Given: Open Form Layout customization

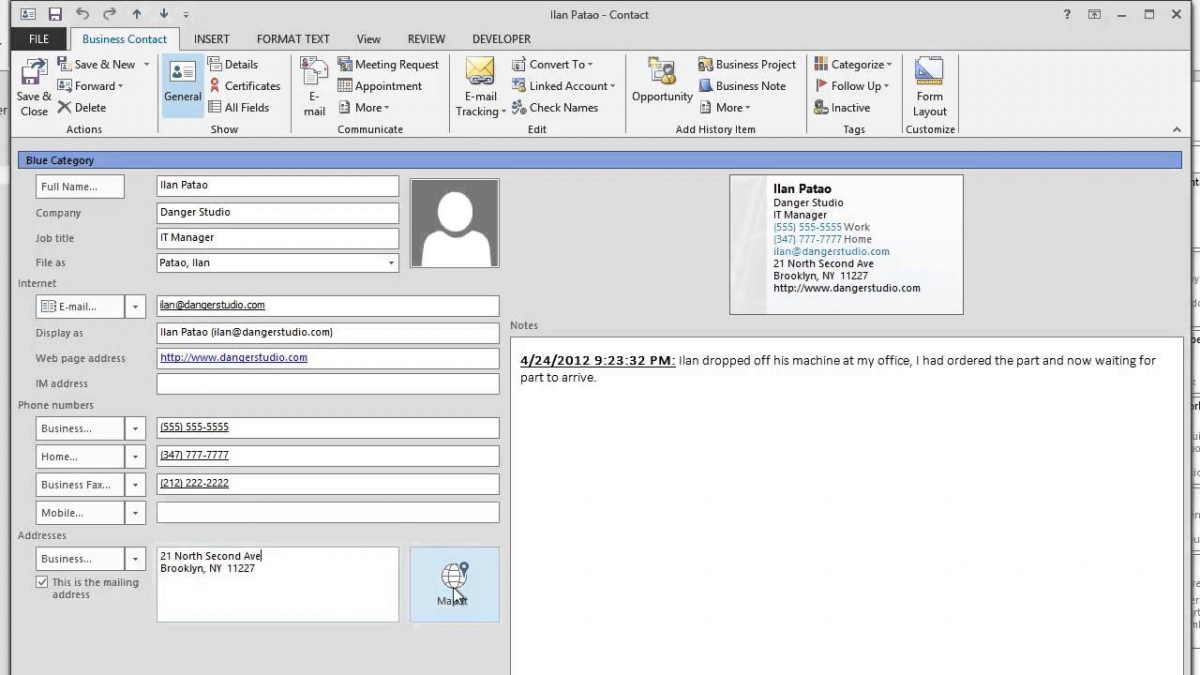Looking at the screenshot, I should click(x=929, y=87).
